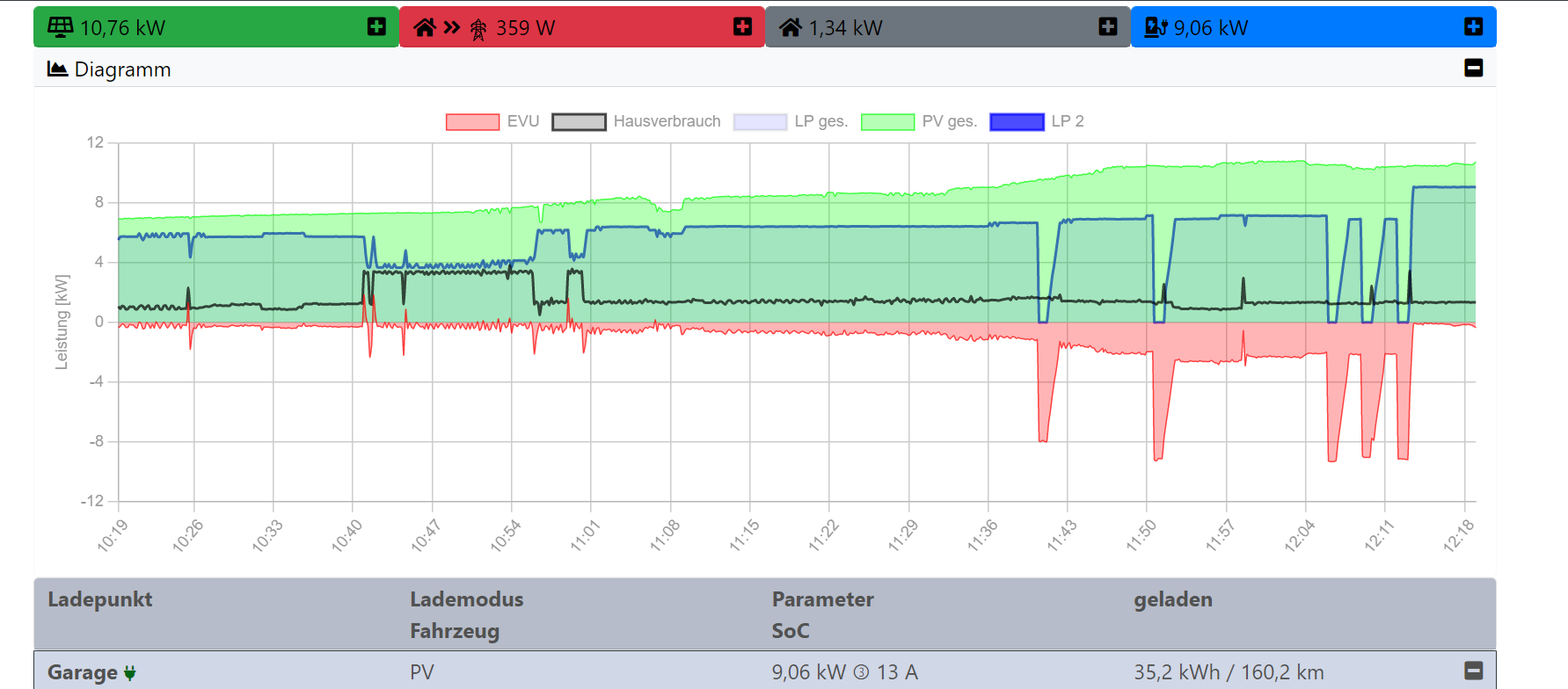Click the 13 A current value in the Garage row

(x=897, y=672)
